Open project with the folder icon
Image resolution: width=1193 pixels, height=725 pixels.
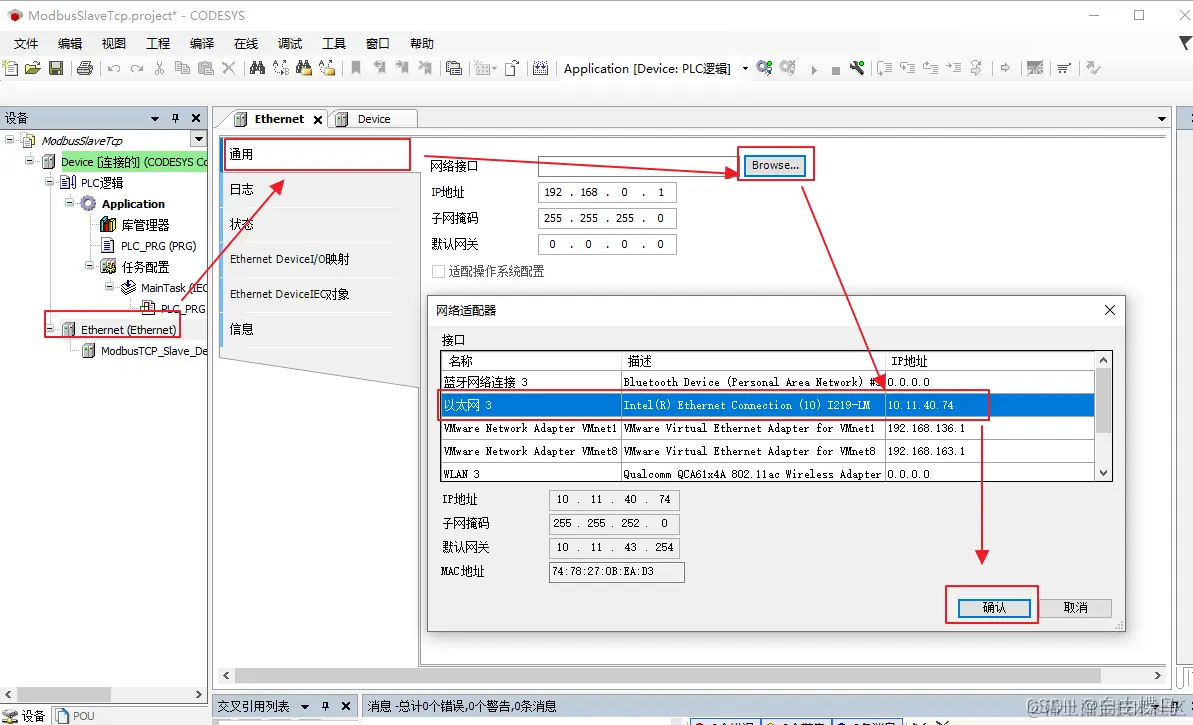tap(33, 68)
